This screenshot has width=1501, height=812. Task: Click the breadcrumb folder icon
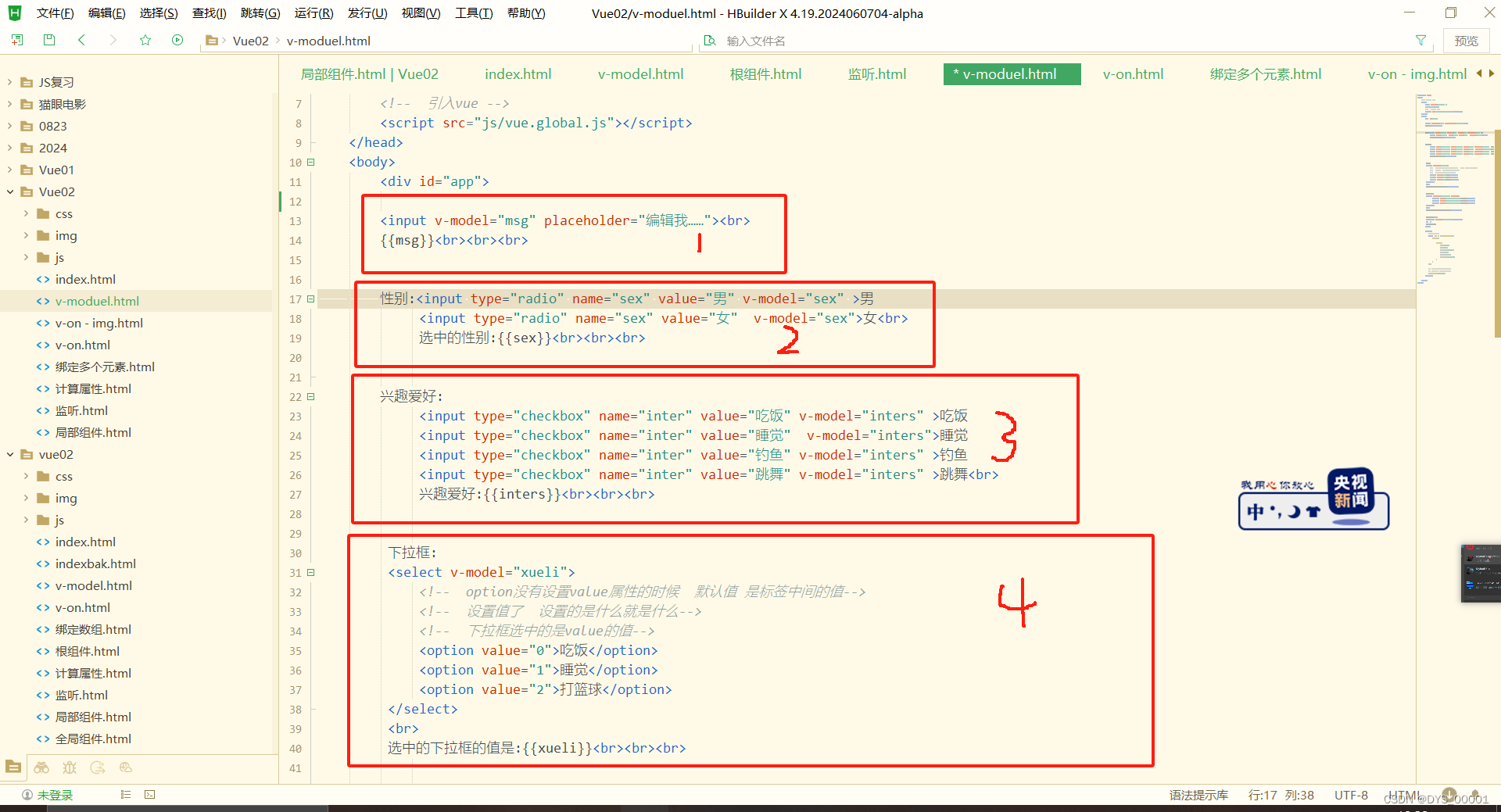211,41
